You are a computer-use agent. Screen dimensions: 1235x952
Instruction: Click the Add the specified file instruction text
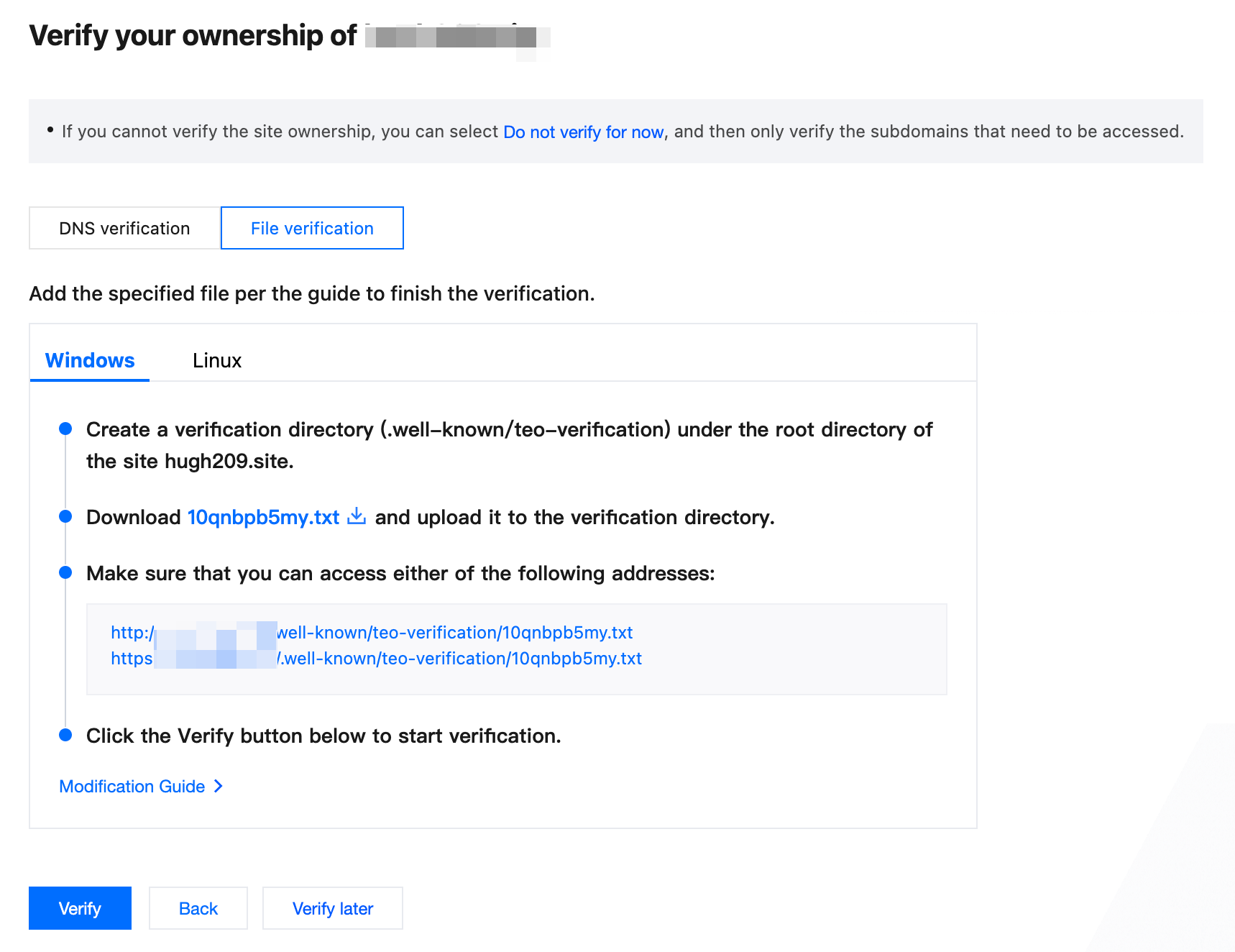pos(312,294)
